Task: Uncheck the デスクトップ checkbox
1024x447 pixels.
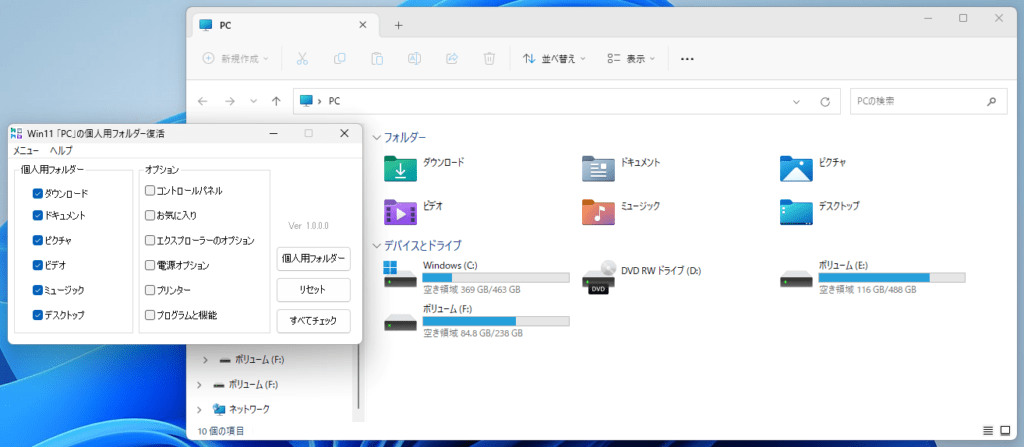Action: [37, 314]
